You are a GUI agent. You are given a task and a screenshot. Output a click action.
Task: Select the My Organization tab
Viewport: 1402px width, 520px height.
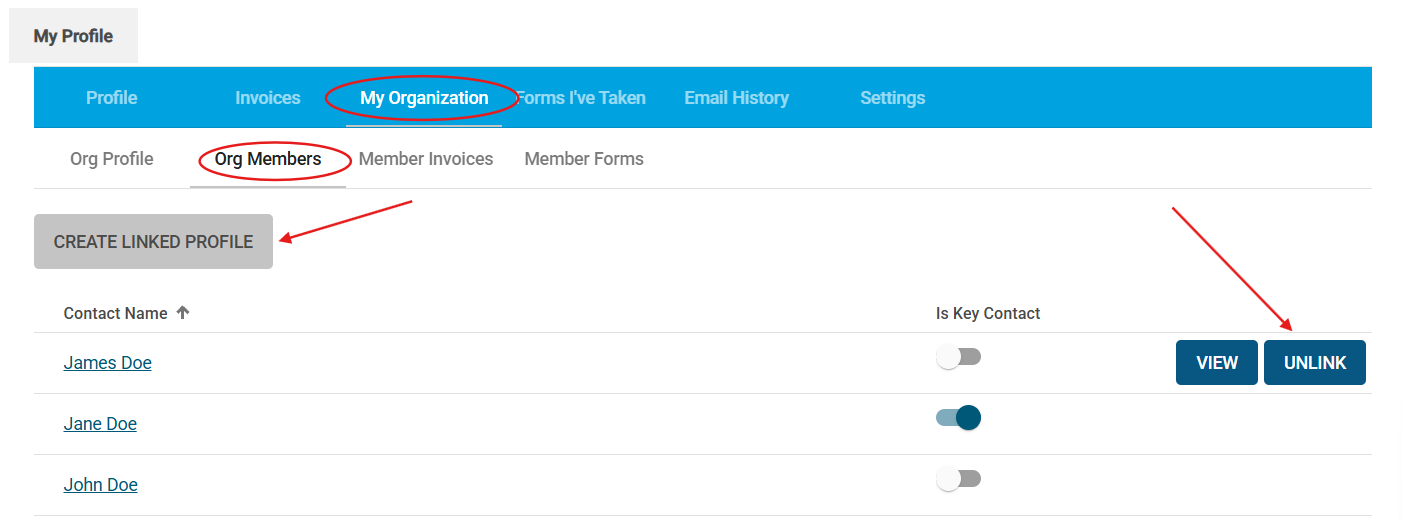tap(424, 98)
